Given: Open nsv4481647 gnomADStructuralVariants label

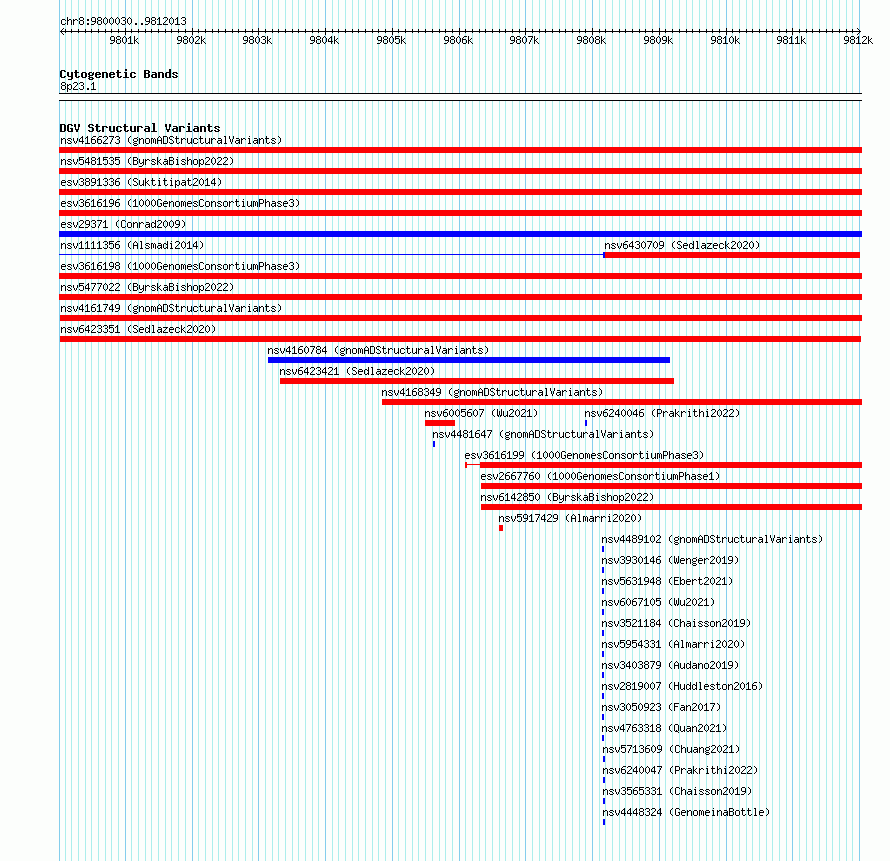Looking at the screenshot, I should 543,434.
